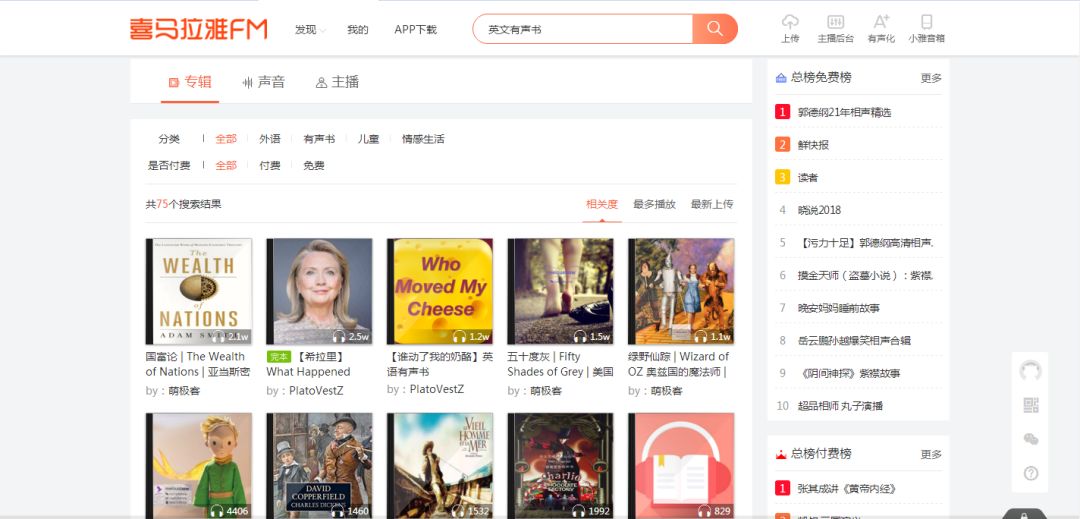Open the Vieil Homme et la Mer cover
Screen dimensions: 1080x519
(440, 465)
